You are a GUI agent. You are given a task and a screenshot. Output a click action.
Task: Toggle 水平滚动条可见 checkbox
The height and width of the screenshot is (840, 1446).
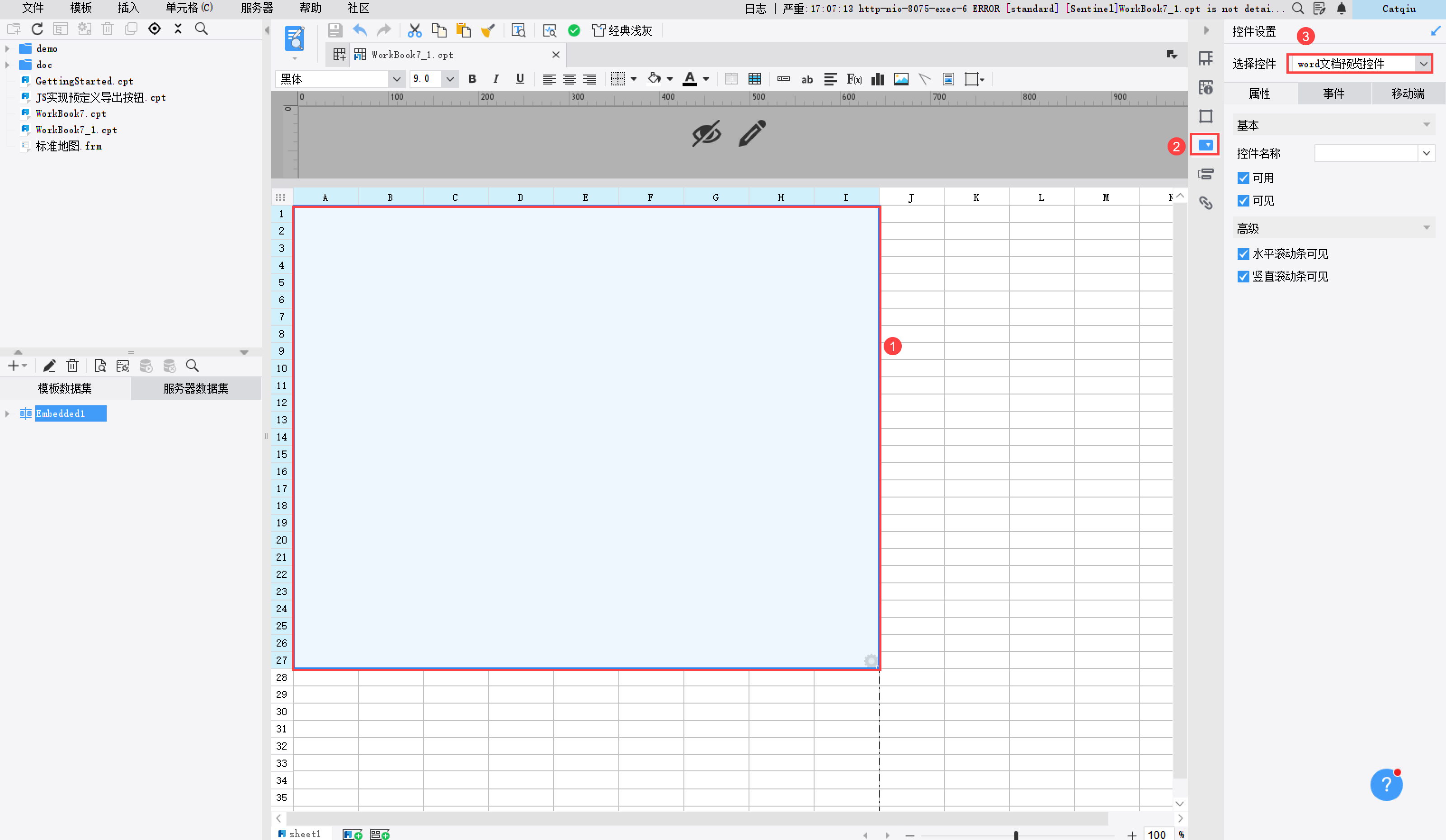pyautogui.click(x=1243, y=253)
